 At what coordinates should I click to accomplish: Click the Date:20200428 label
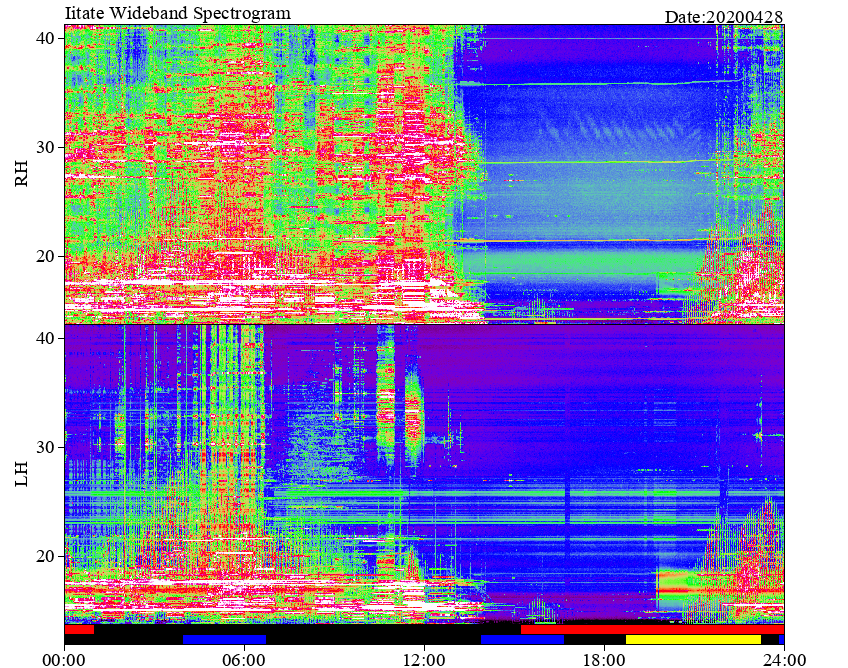724,17
